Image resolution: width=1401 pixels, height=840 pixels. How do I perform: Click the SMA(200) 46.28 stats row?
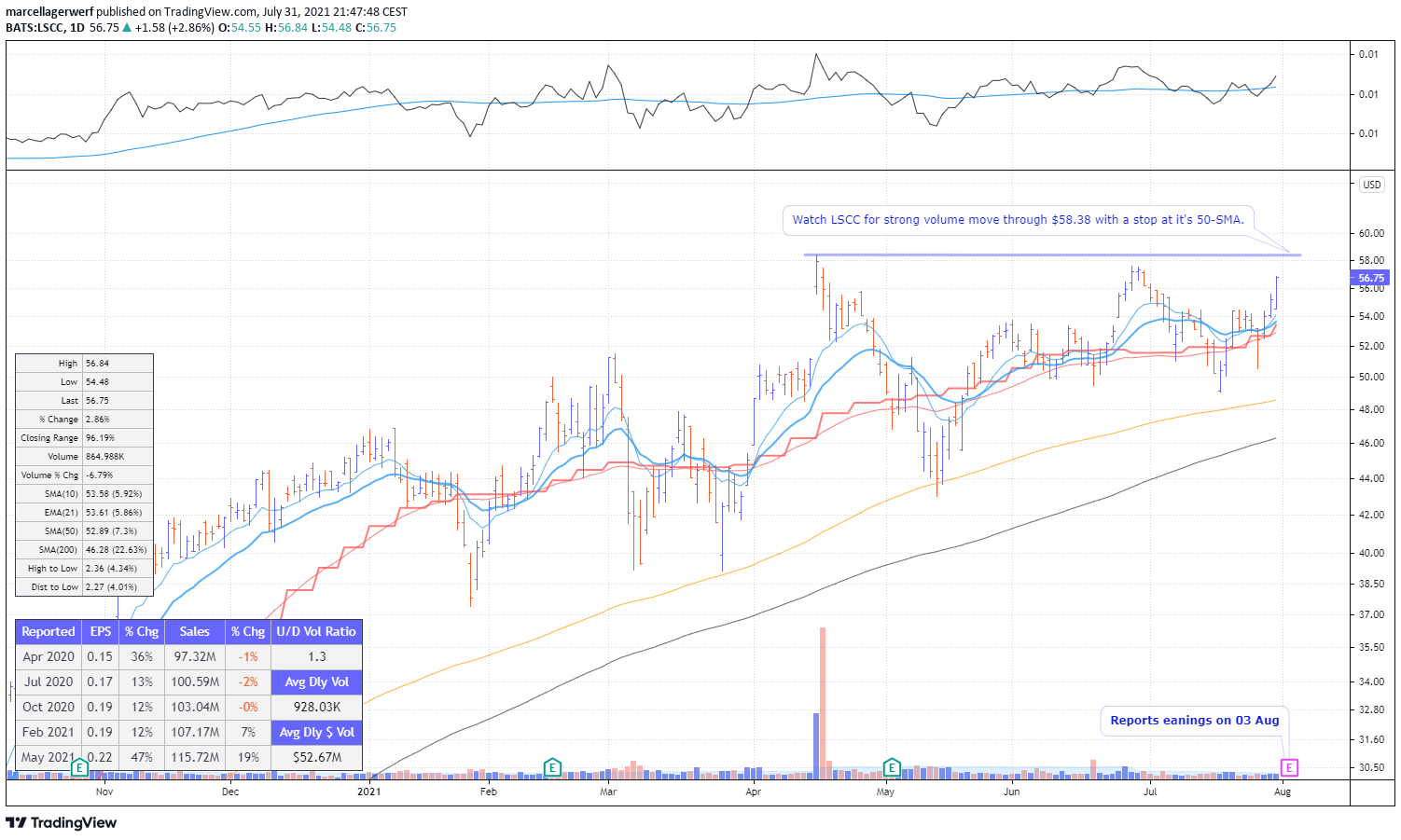click(84, 550)
